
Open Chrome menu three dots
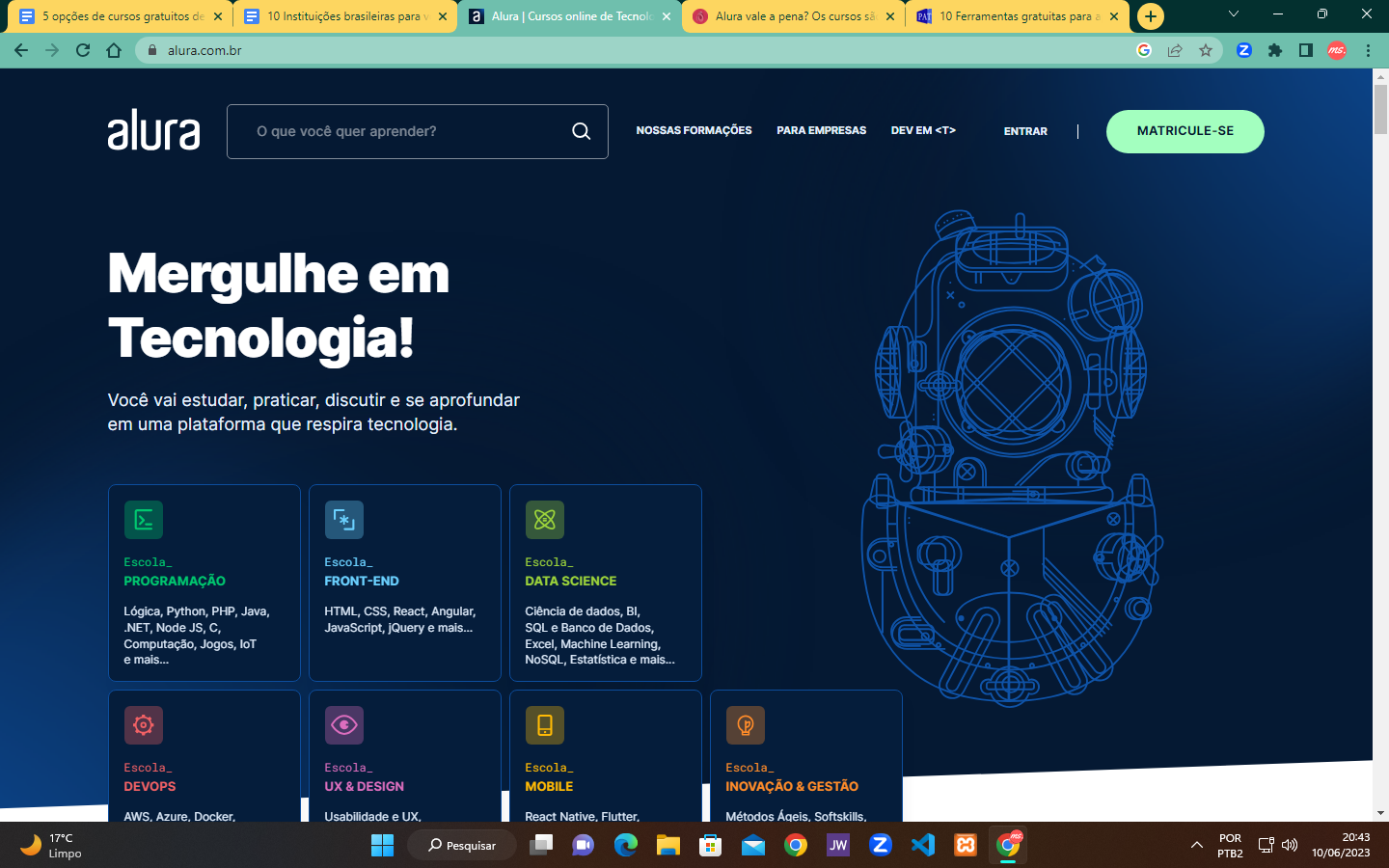[x=1368, y=50]
